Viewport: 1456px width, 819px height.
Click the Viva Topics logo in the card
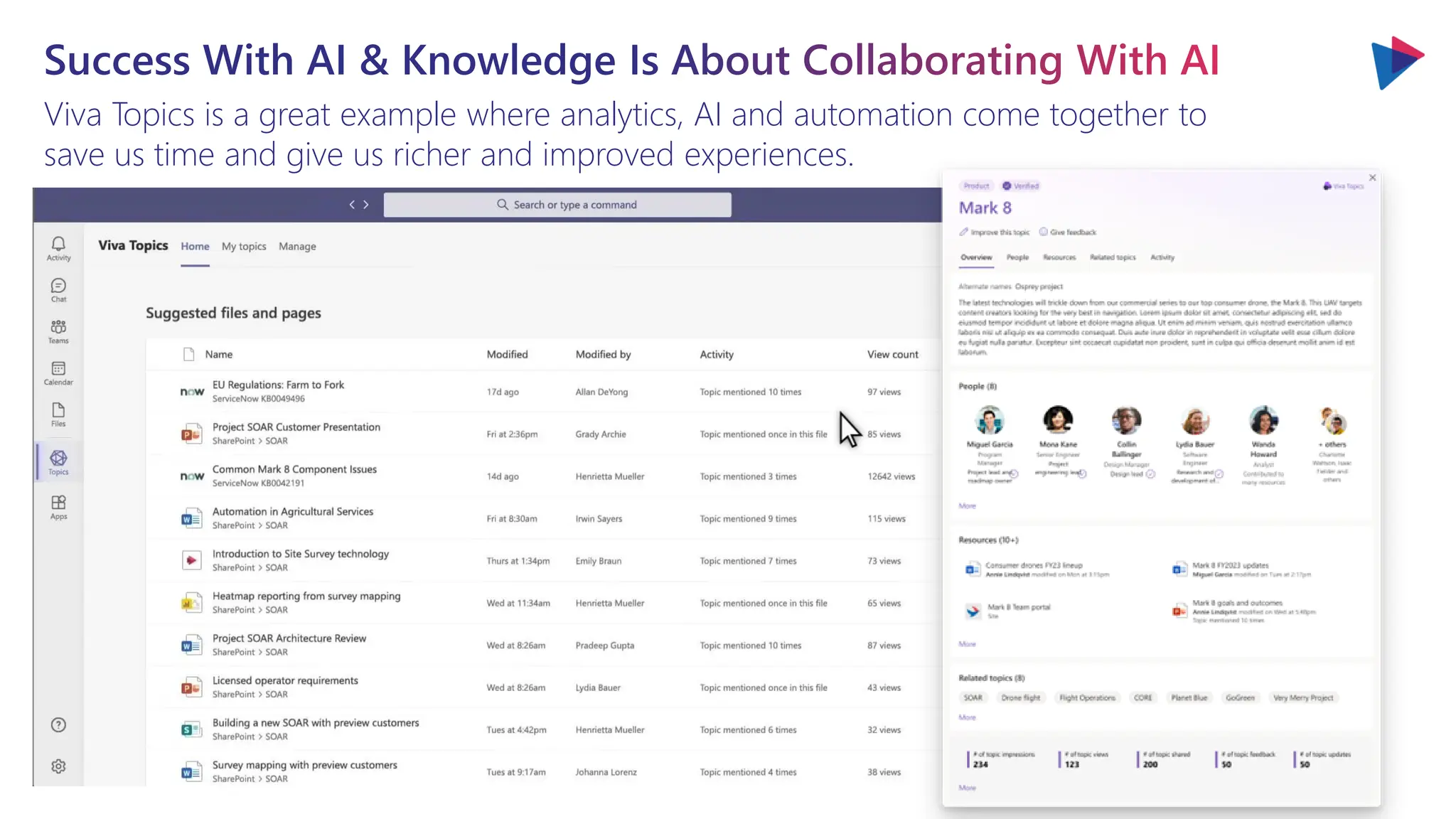(1343, 186)
